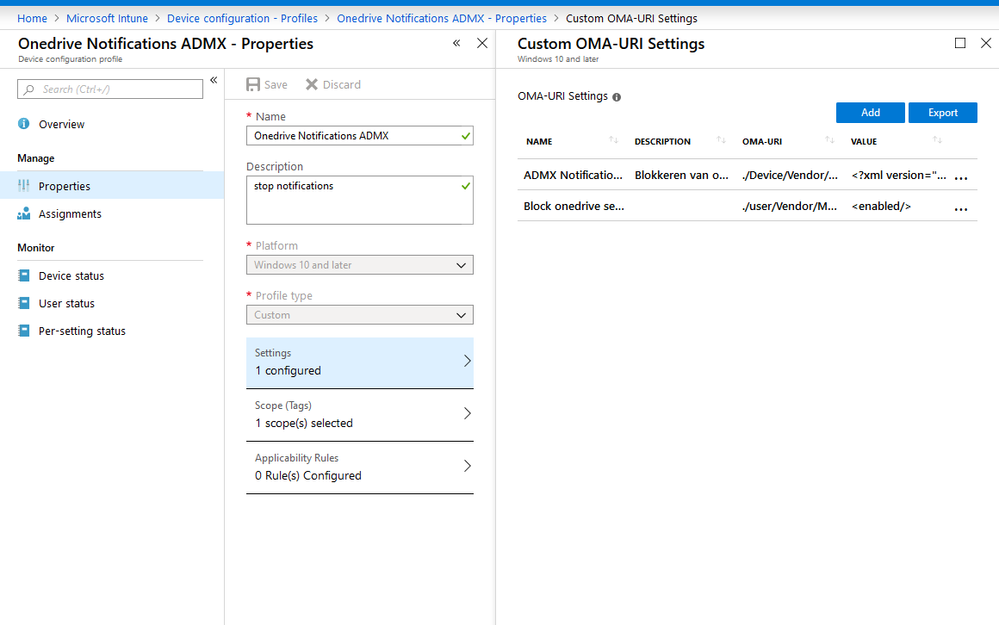This screenshot has height=625, width=999.
Task: Collapse the Properties blade double-chevron
Action: [456, 43]
